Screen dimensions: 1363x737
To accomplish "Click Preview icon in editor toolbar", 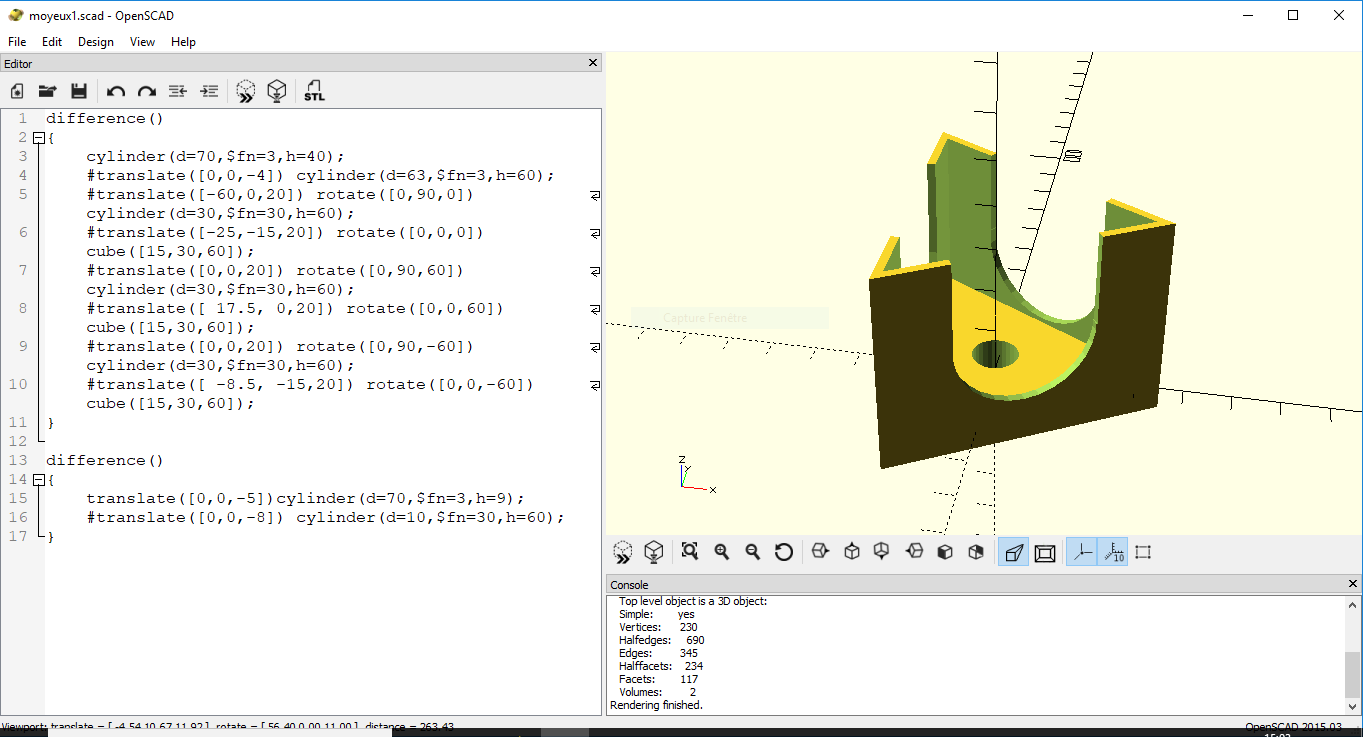I will coord(245,91).
